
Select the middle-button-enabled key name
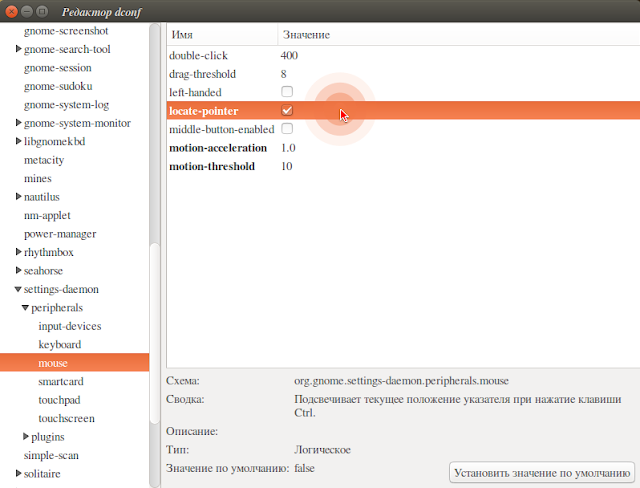[x=222, y=129]
